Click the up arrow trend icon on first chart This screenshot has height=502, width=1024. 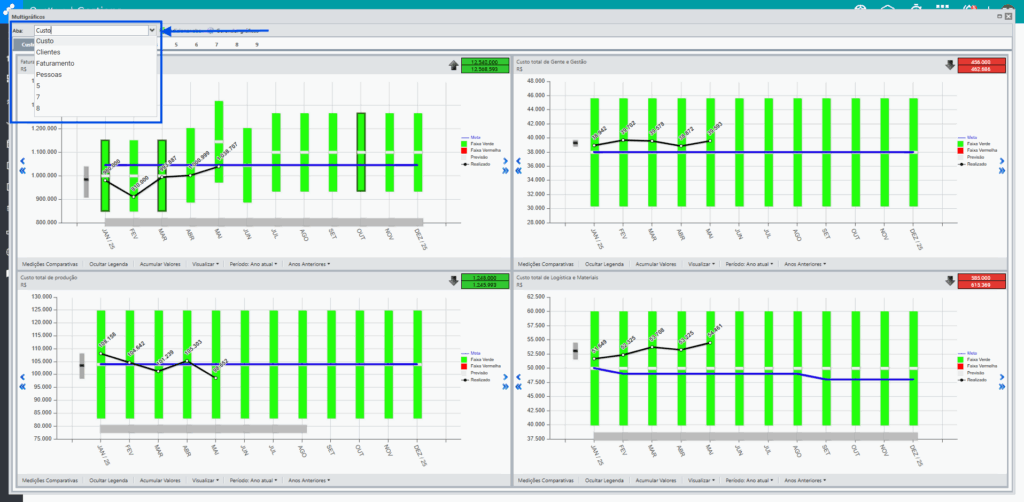[x=453, y=65]
